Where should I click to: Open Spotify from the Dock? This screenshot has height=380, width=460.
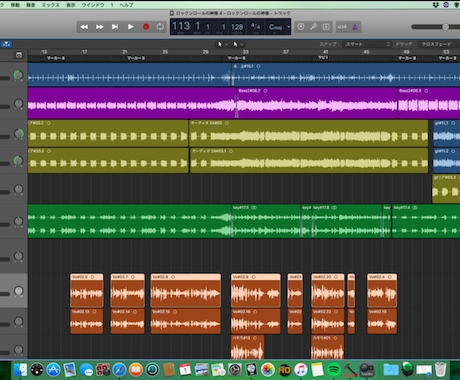coord(334,370)
